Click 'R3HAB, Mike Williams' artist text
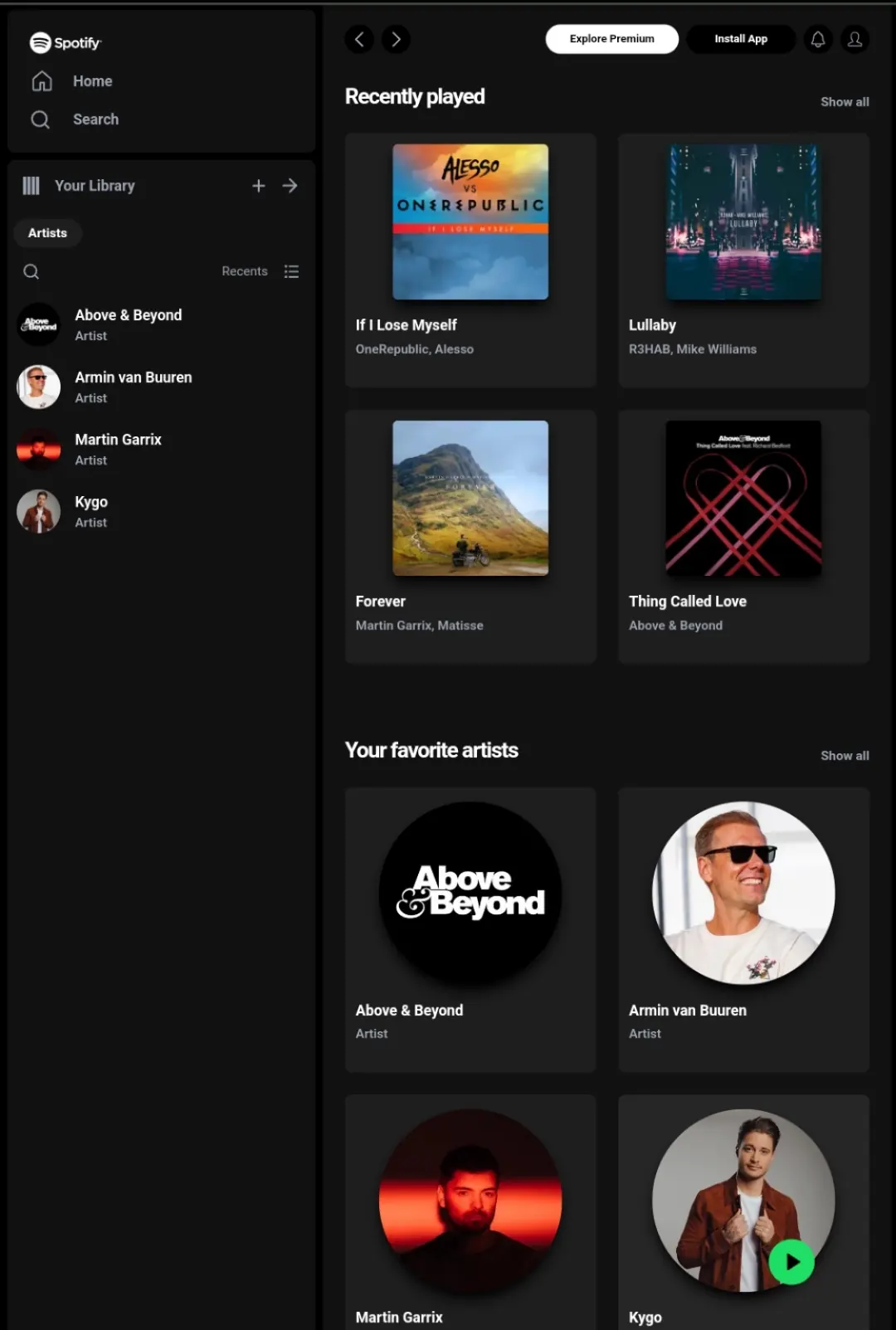Screen dimensions: 896x1330 [x=693, y=349]
